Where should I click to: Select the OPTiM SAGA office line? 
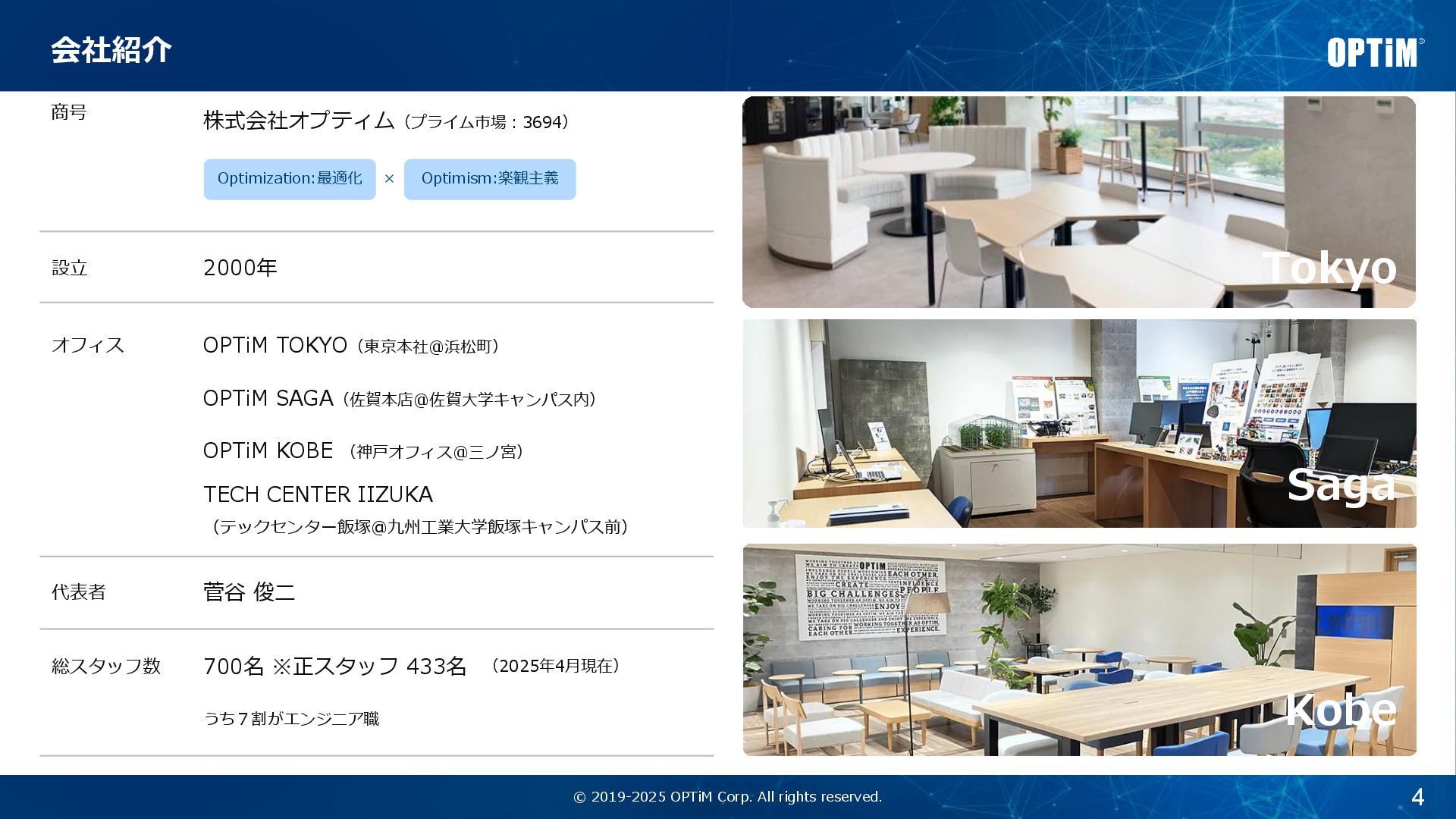pos(402,398)
